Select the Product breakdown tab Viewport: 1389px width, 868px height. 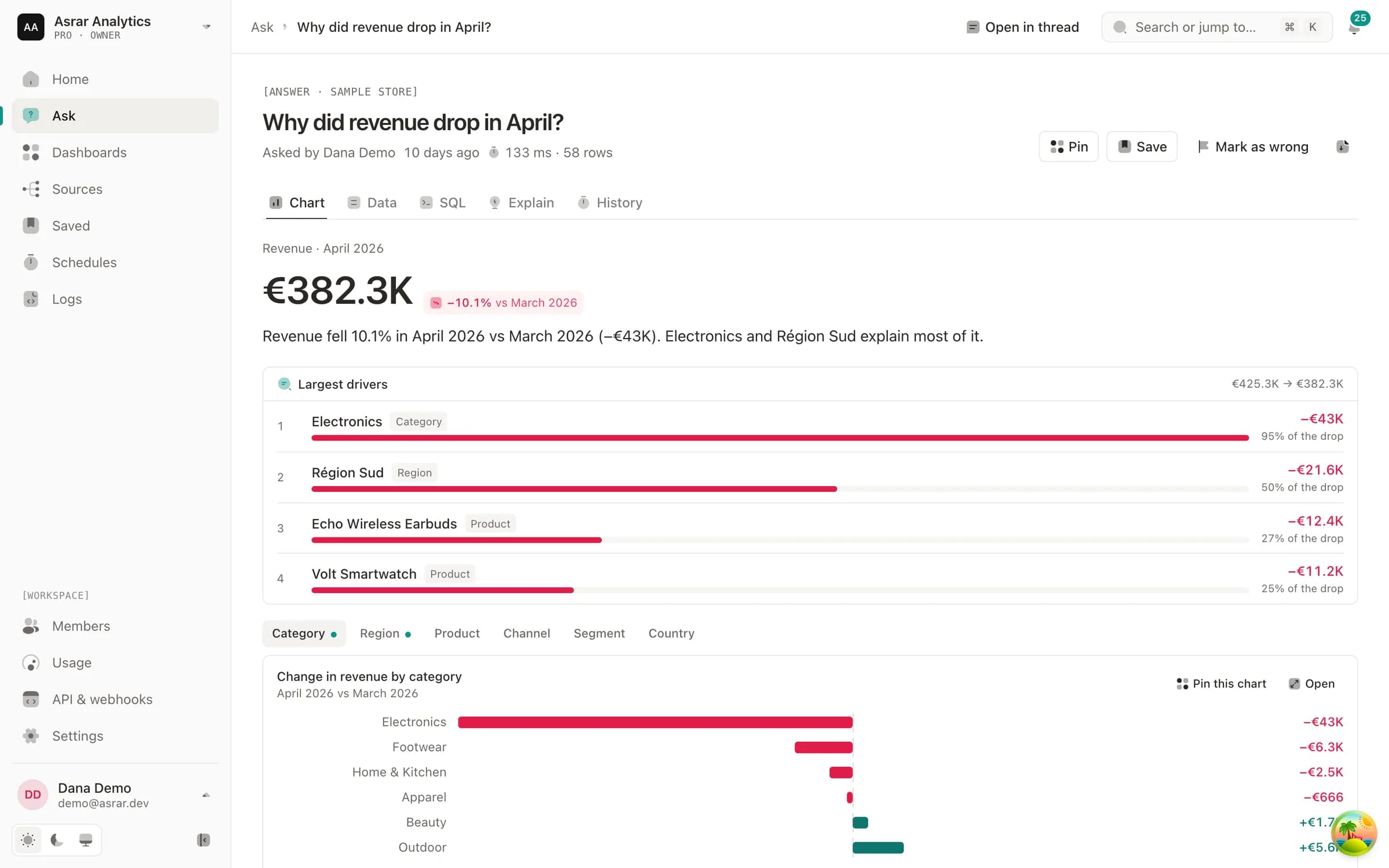[457, 634]
